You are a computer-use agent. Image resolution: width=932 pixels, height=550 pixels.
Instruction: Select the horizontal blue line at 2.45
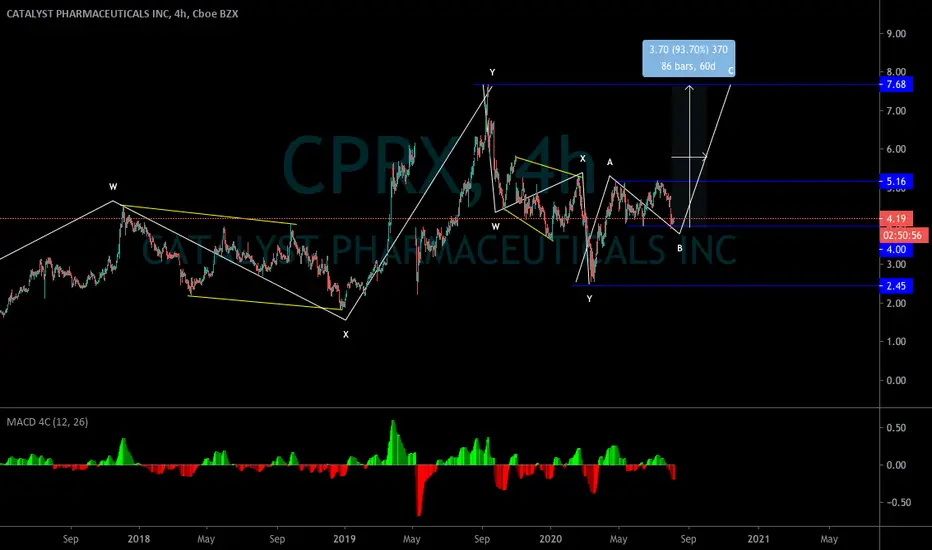tap(725, 286)
